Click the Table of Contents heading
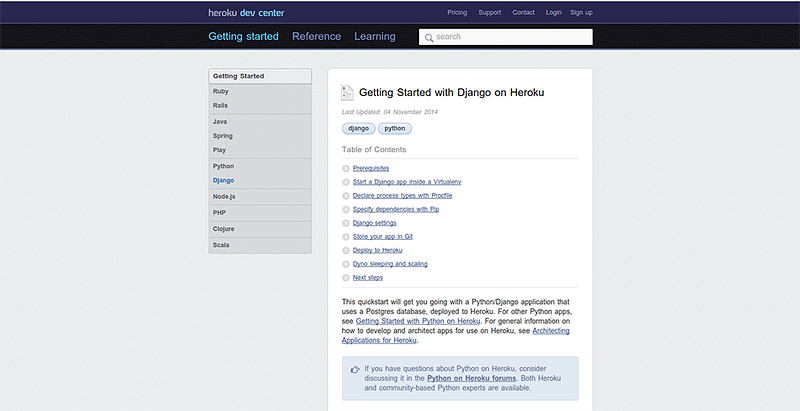The image size is (800, 411). click(374, 149)
